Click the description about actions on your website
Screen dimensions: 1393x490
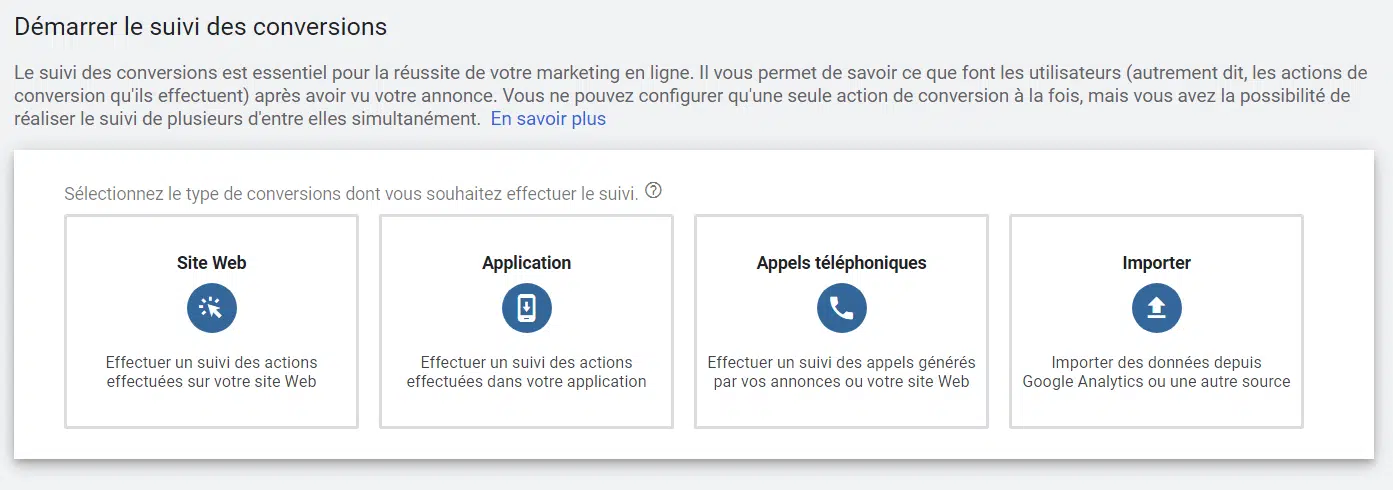212,372
